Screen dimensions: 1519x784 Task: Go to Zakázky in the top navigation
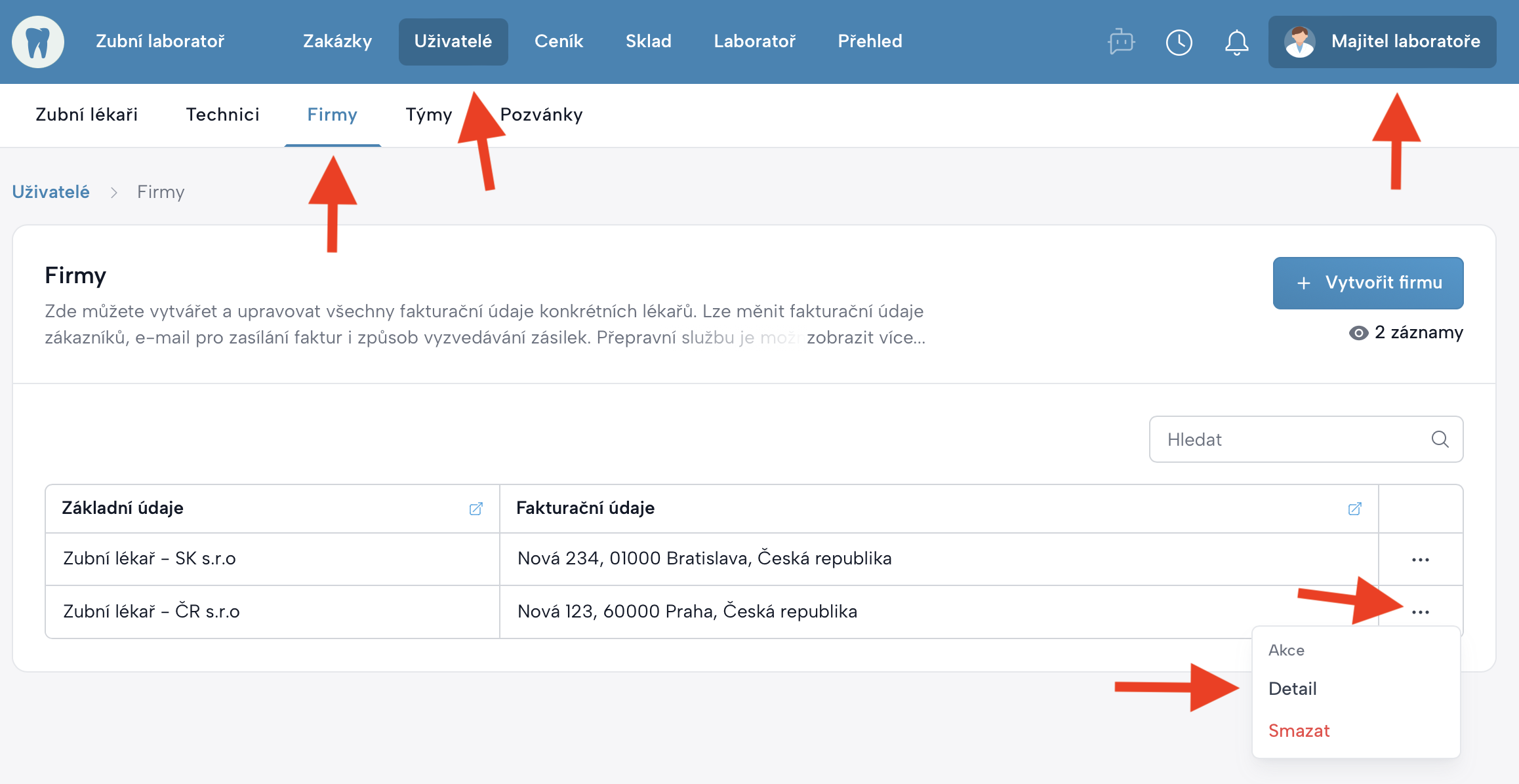pyautogui.click(x=337, y=41)
